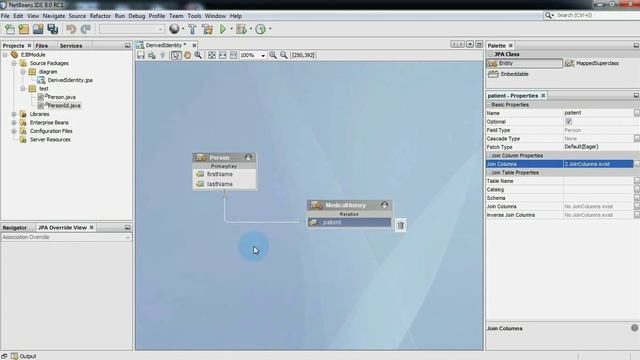Click the Undo toolbar icon
Screen dimensions: 640x360
coord(71,29)
